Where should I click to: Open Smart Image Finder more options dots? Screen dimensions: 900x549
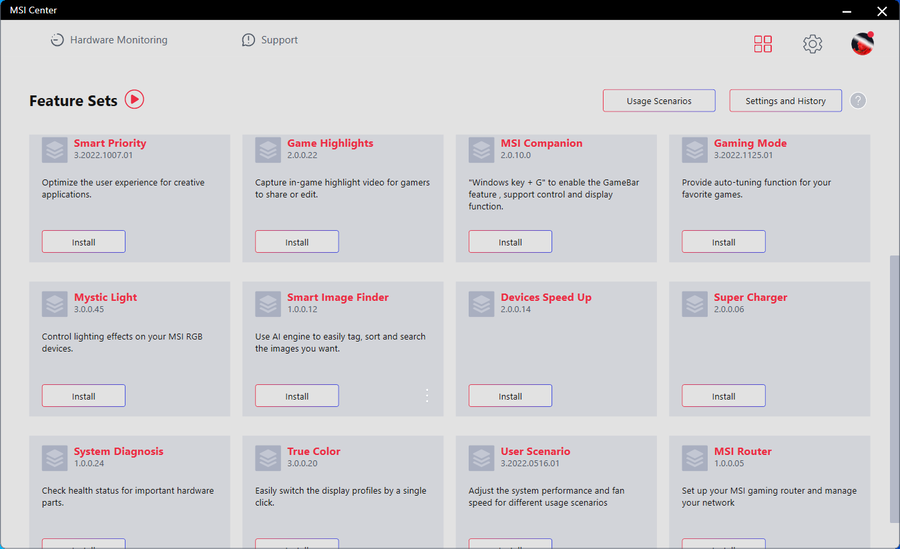click(x=426, y=395)
